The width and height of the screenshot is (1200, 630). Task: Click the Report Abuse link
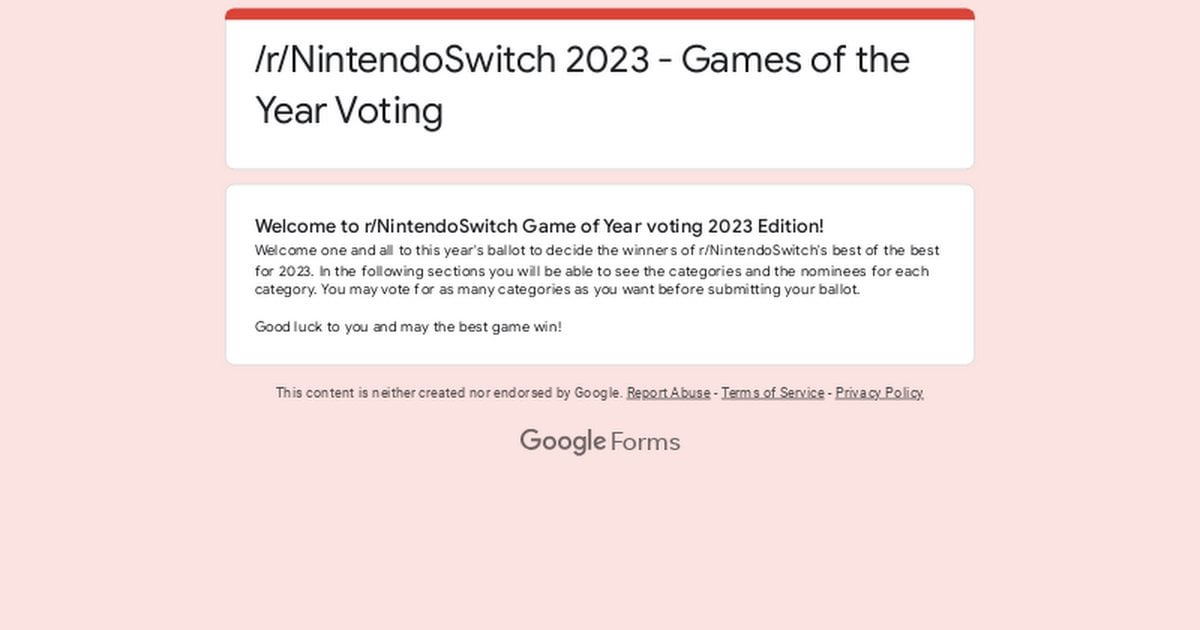668,393
